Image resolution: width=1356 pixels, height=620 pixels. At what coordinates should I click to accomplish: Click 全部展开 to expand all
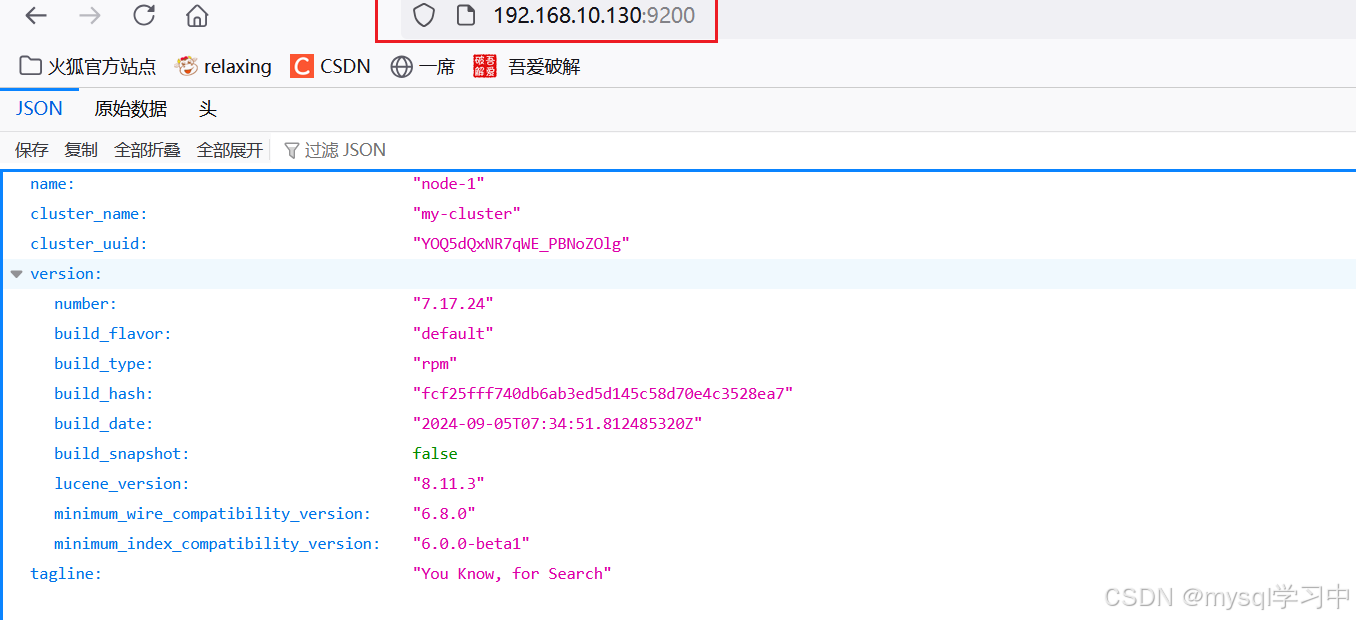230,150
